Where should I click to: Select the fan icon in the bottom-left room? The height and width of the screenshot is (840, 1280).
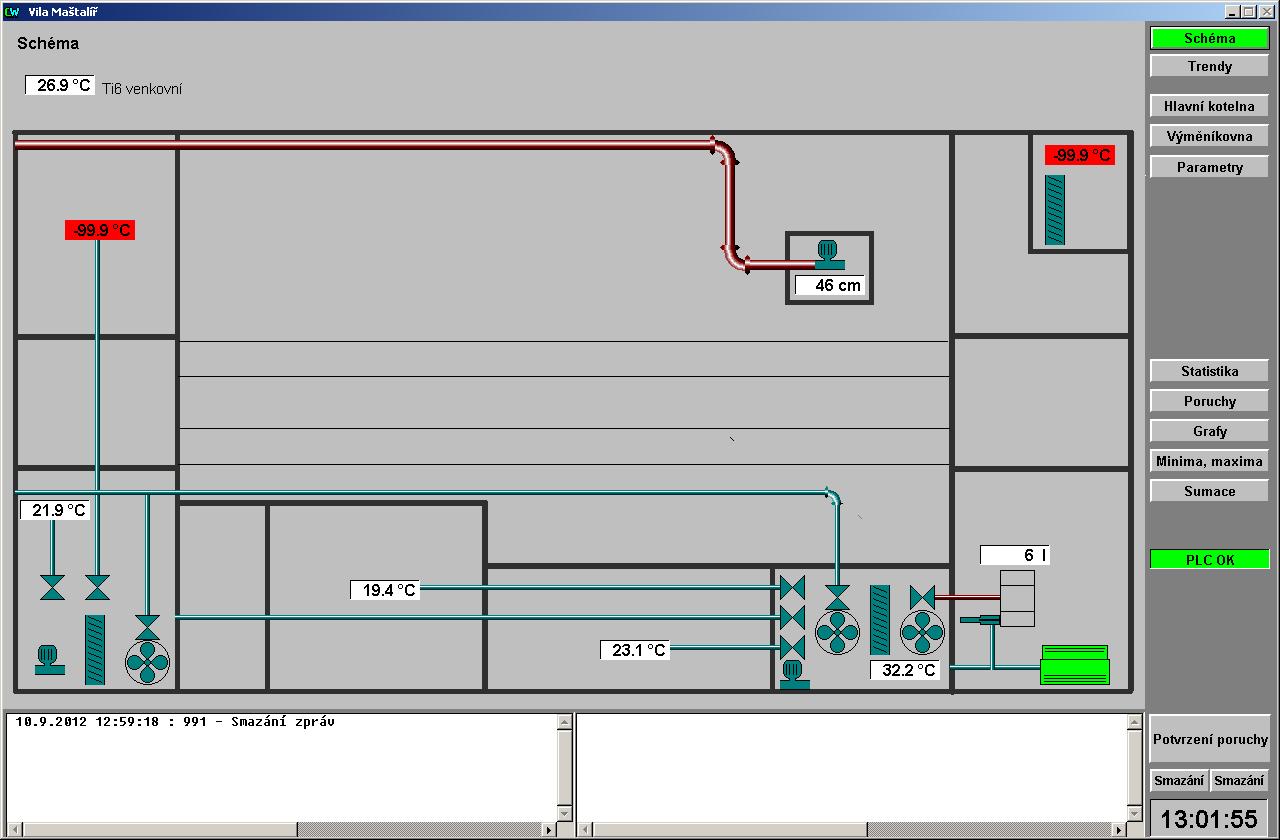point(147,662)
